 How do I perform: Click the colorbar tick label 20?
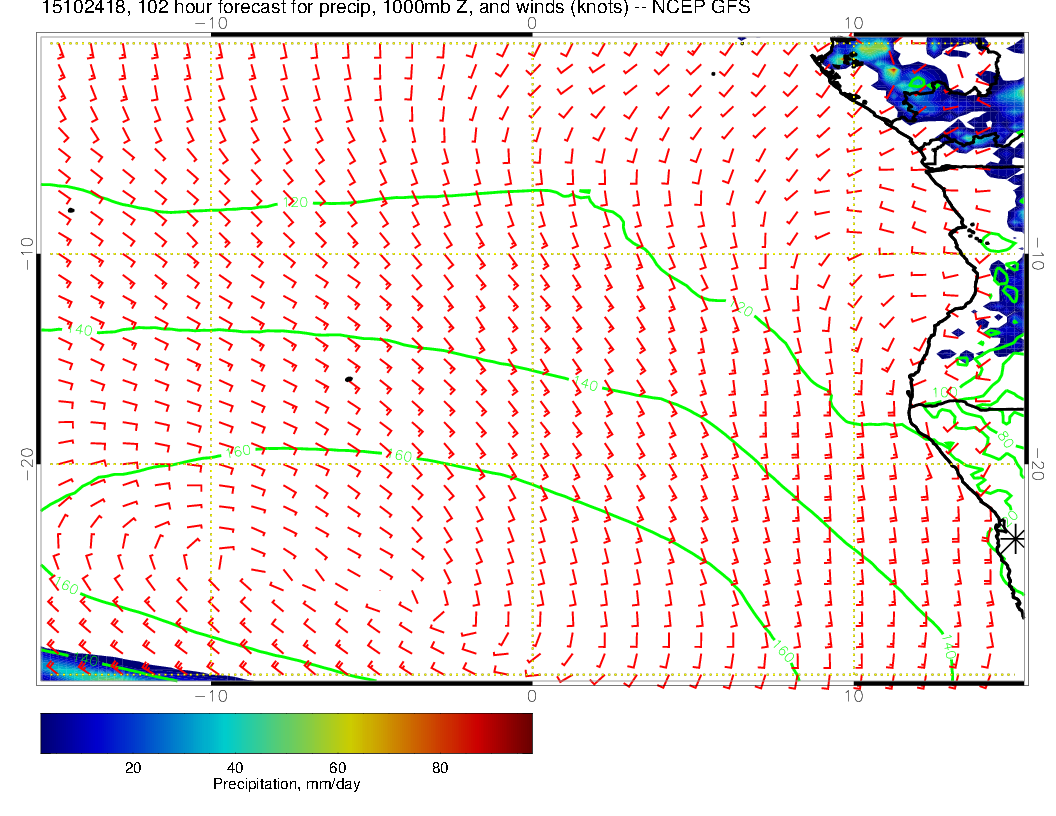point(132,767)
